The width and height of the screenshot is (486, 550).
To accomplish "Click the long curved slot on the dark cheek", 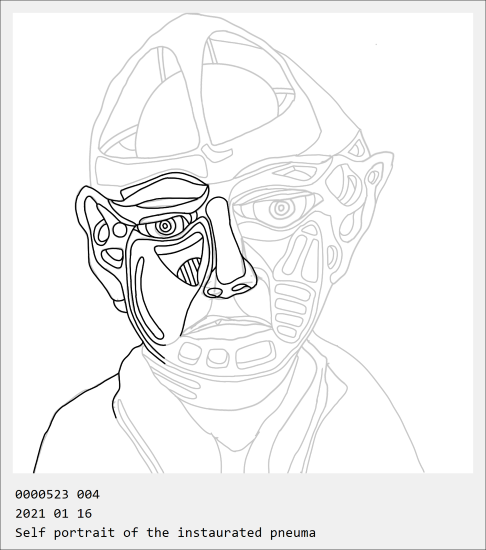I will (x=147, y=298).
